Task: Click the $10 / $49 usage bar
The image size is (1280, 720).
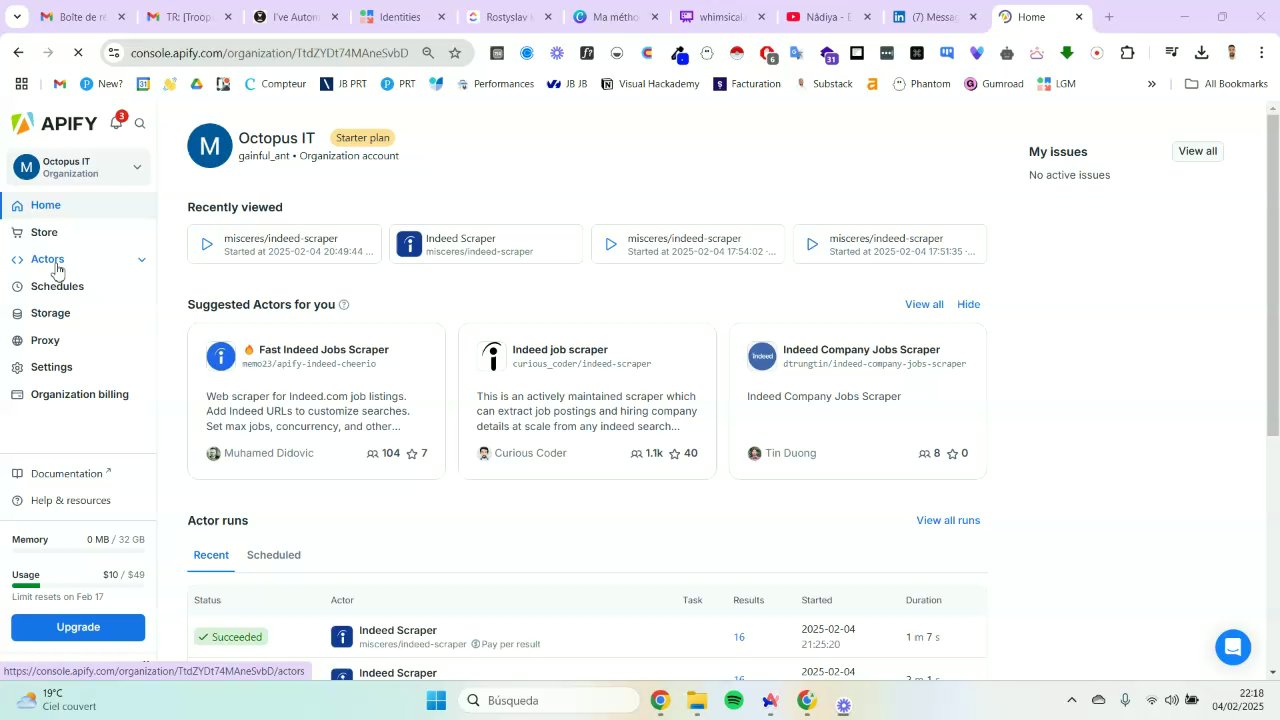Action: tap(78, 586)
